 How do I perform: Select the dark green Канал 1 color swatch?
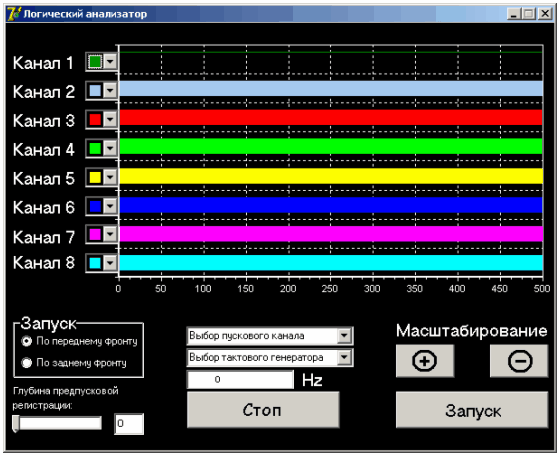point(95,62)
